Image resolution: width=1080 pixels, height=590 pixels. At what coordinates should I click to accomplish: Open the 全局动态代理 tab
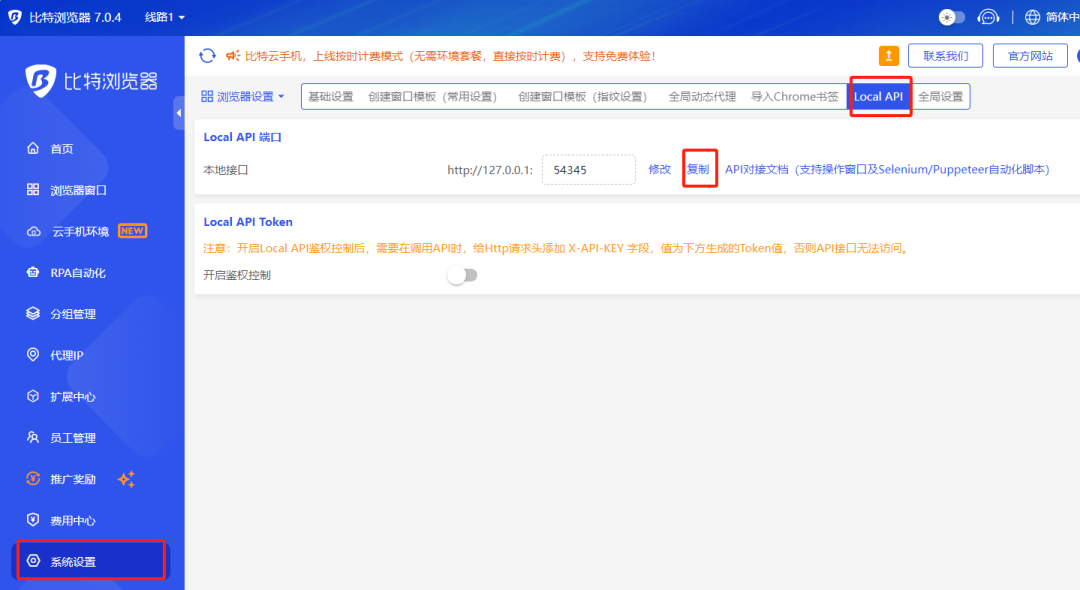(x=702, y=96)
